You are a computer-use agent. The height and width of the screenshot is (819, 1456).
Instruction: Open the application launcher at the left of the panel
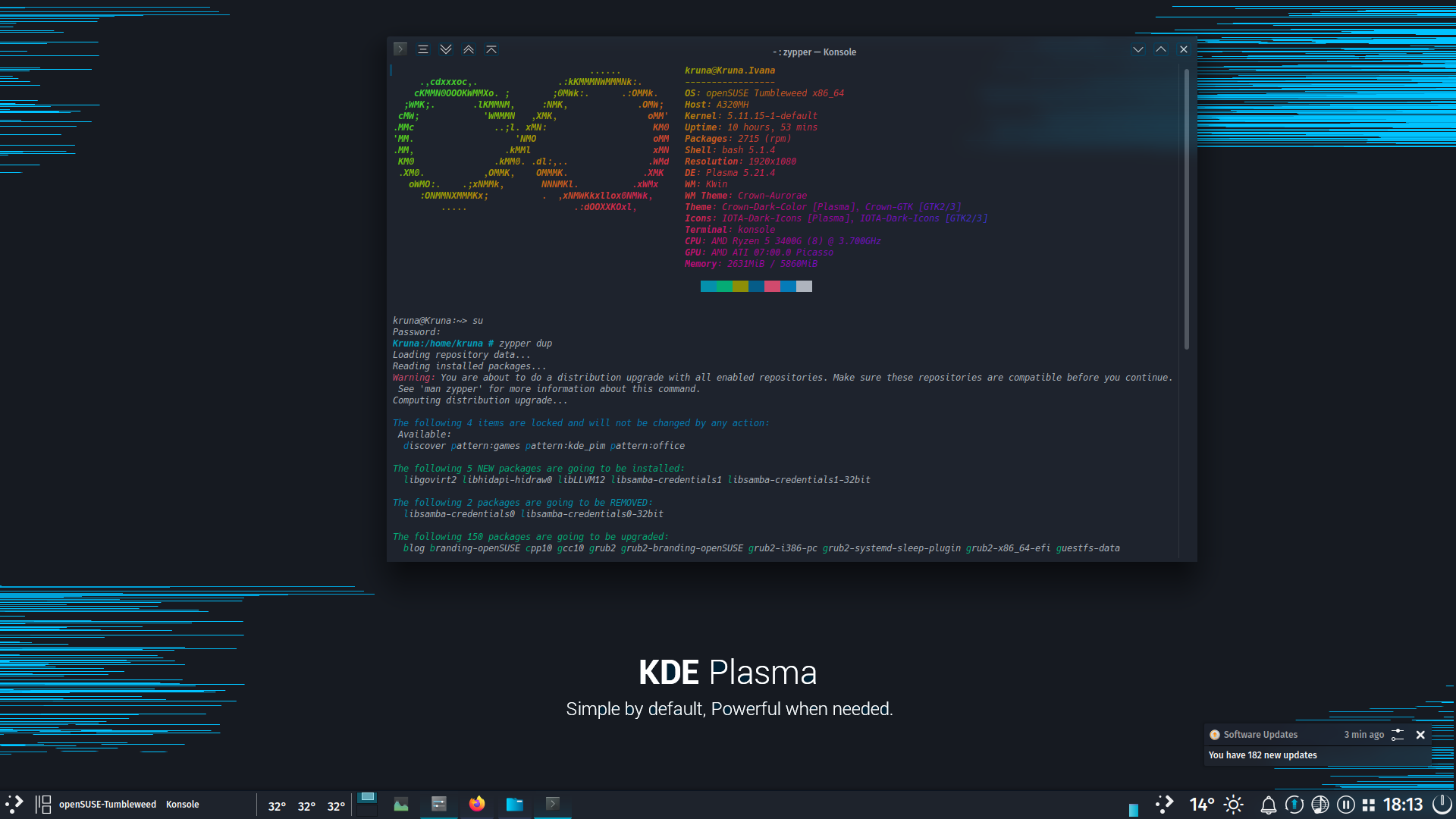14,805
